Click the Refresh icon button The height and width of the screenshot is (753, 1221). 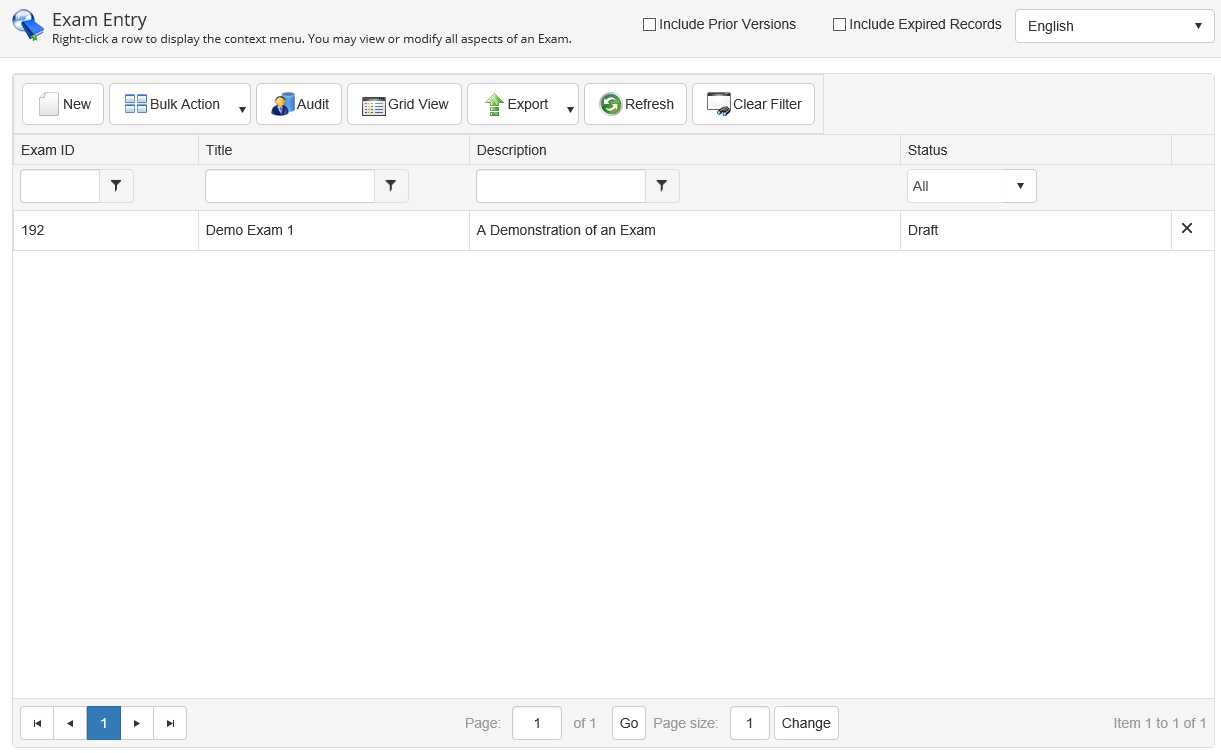[x=611, y=104]
